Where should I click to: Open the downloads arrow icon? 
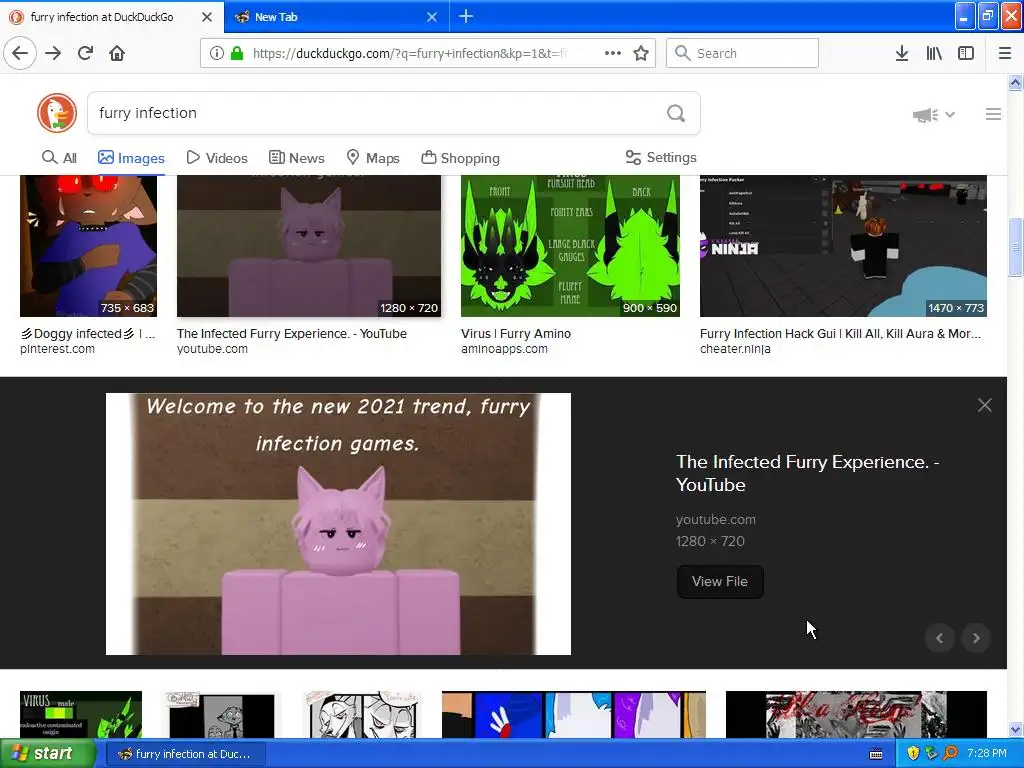902,53
